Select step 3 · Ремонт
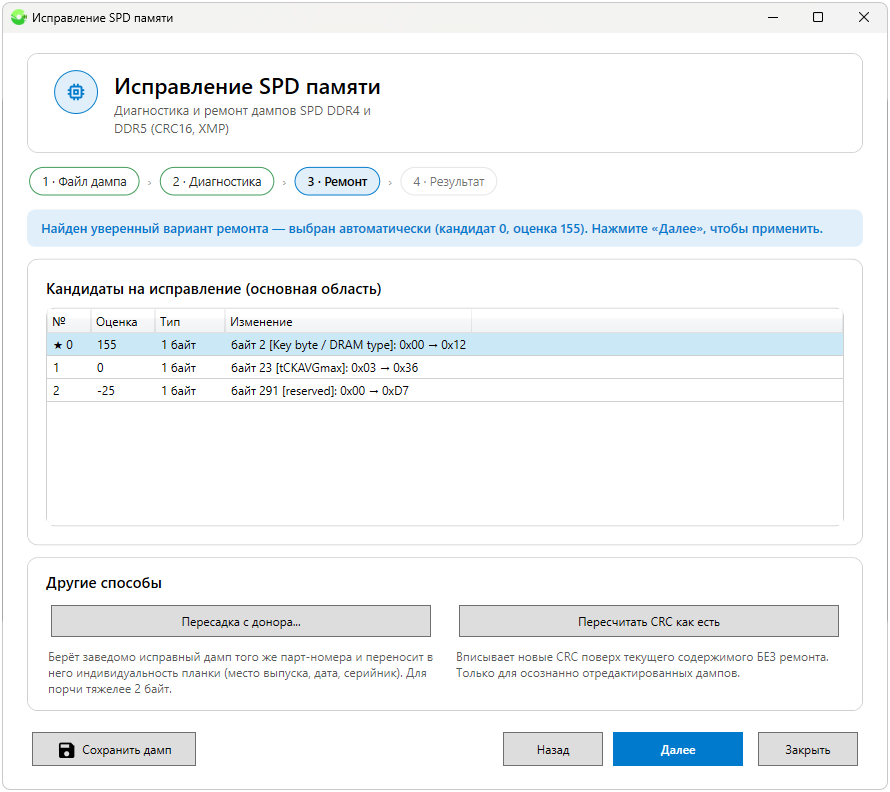This screenshot has width=890, height=792. click(337, 182)
